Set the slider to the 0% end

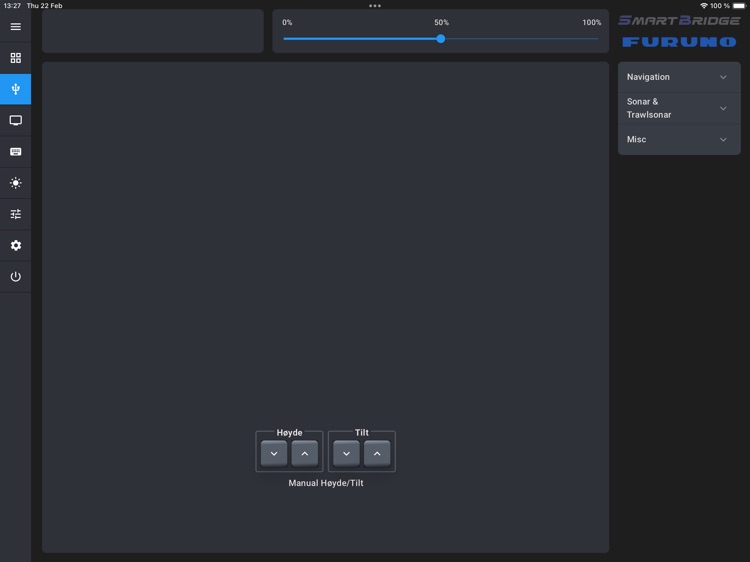pyautogui.click(x=284, y=39)
